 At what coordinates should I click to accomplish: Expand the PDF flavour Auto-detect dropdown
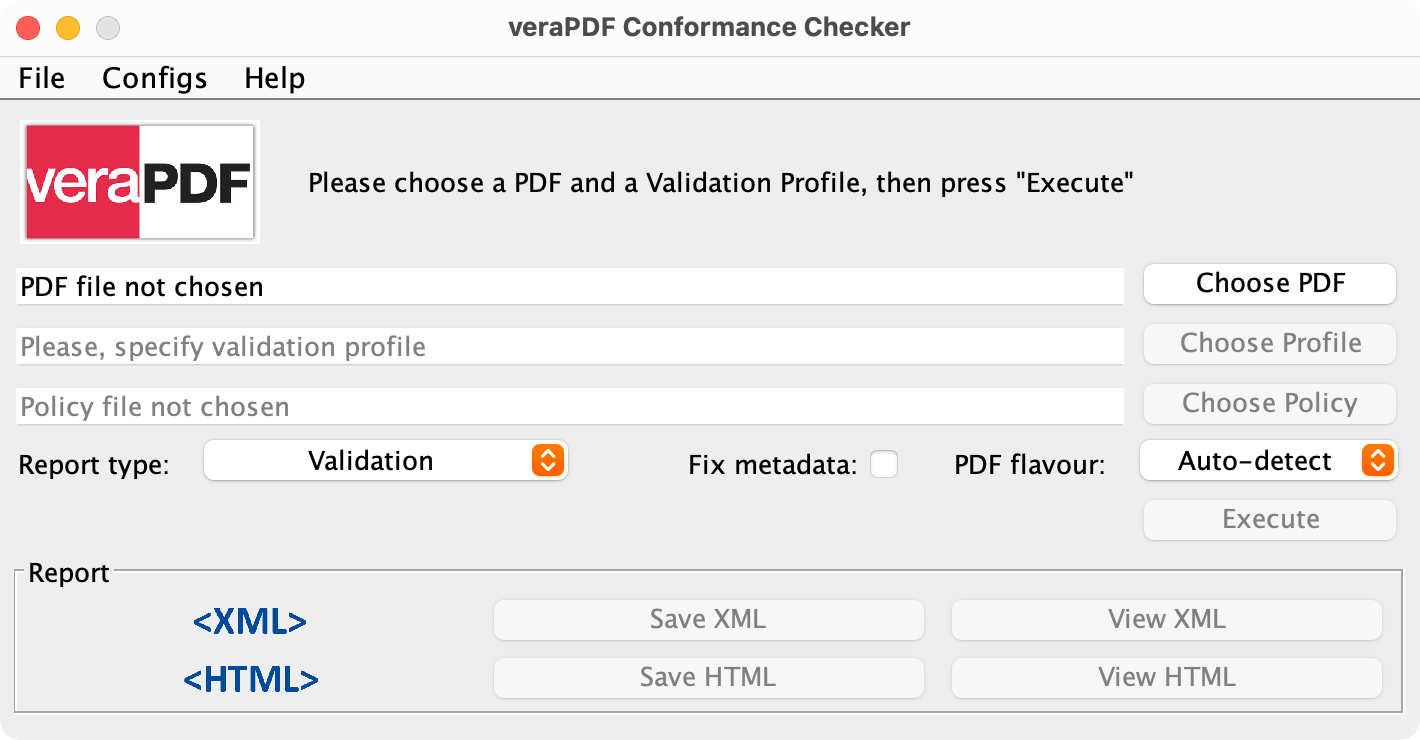click(1269, 461)
